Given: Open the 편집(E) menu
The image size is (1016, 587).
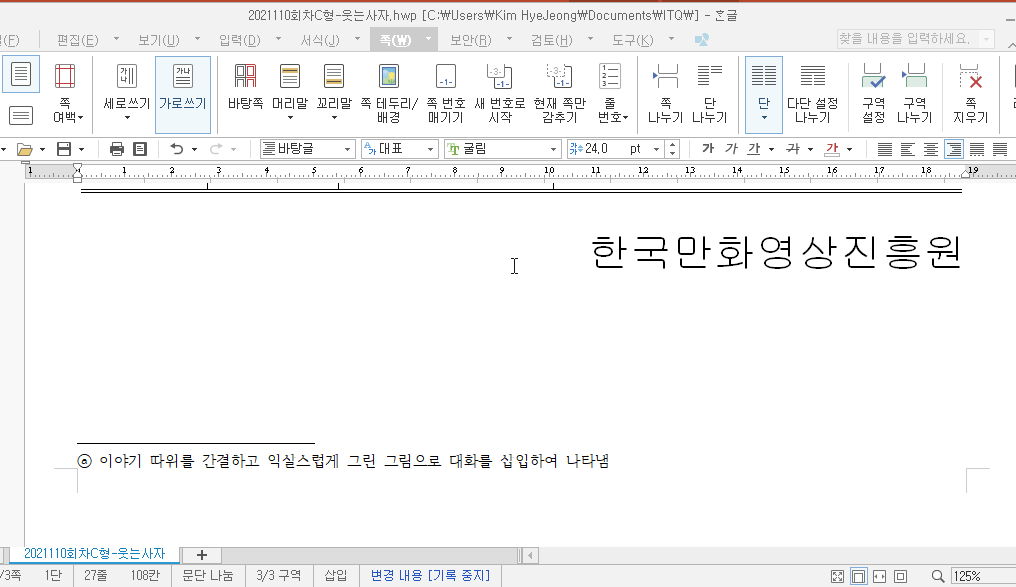Looking at the screenshot, I should click(78, 40).
